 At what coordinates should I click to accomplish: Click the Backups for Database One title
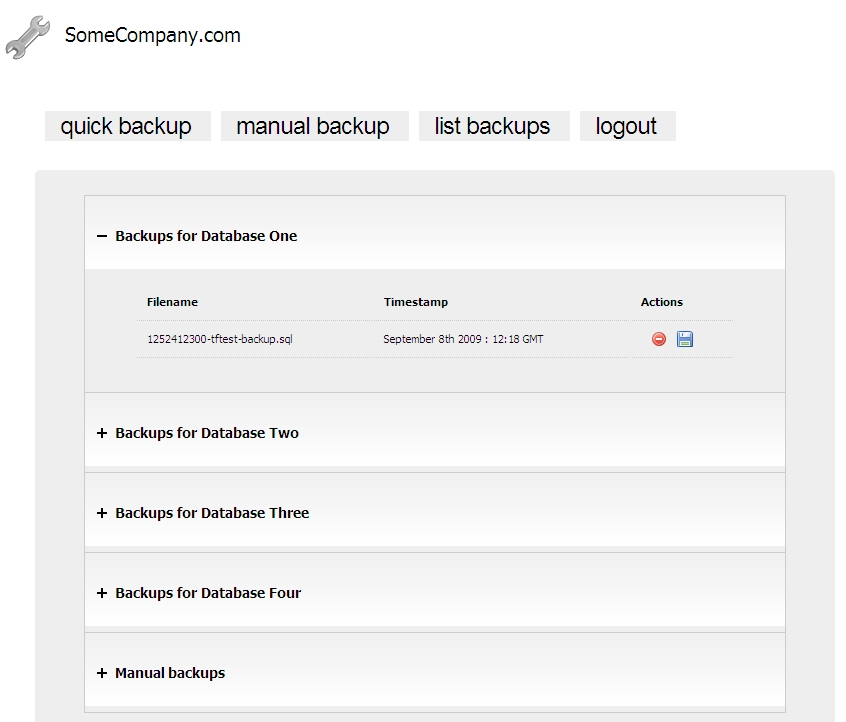(x=206, y=236)
